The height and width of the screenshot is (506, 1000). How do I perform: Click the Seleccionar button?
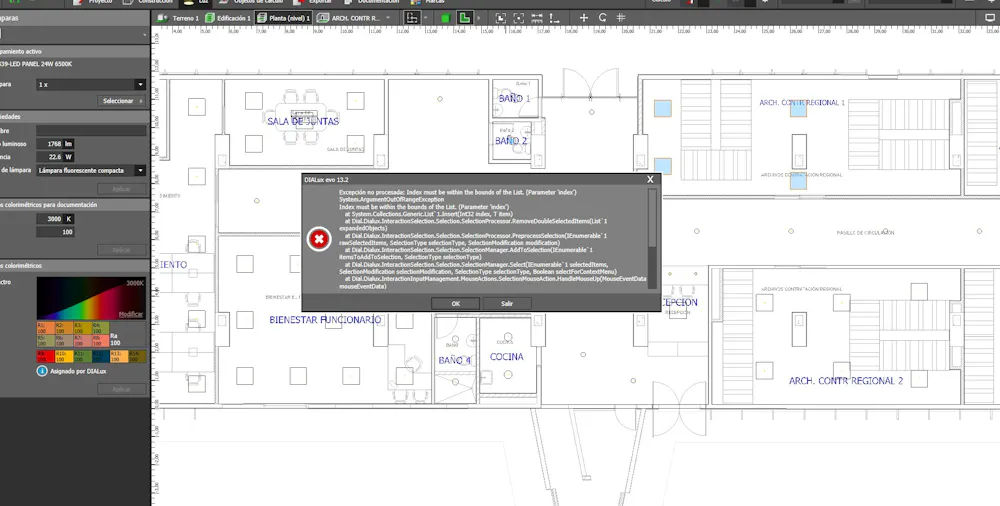click(x=121, y=101)
